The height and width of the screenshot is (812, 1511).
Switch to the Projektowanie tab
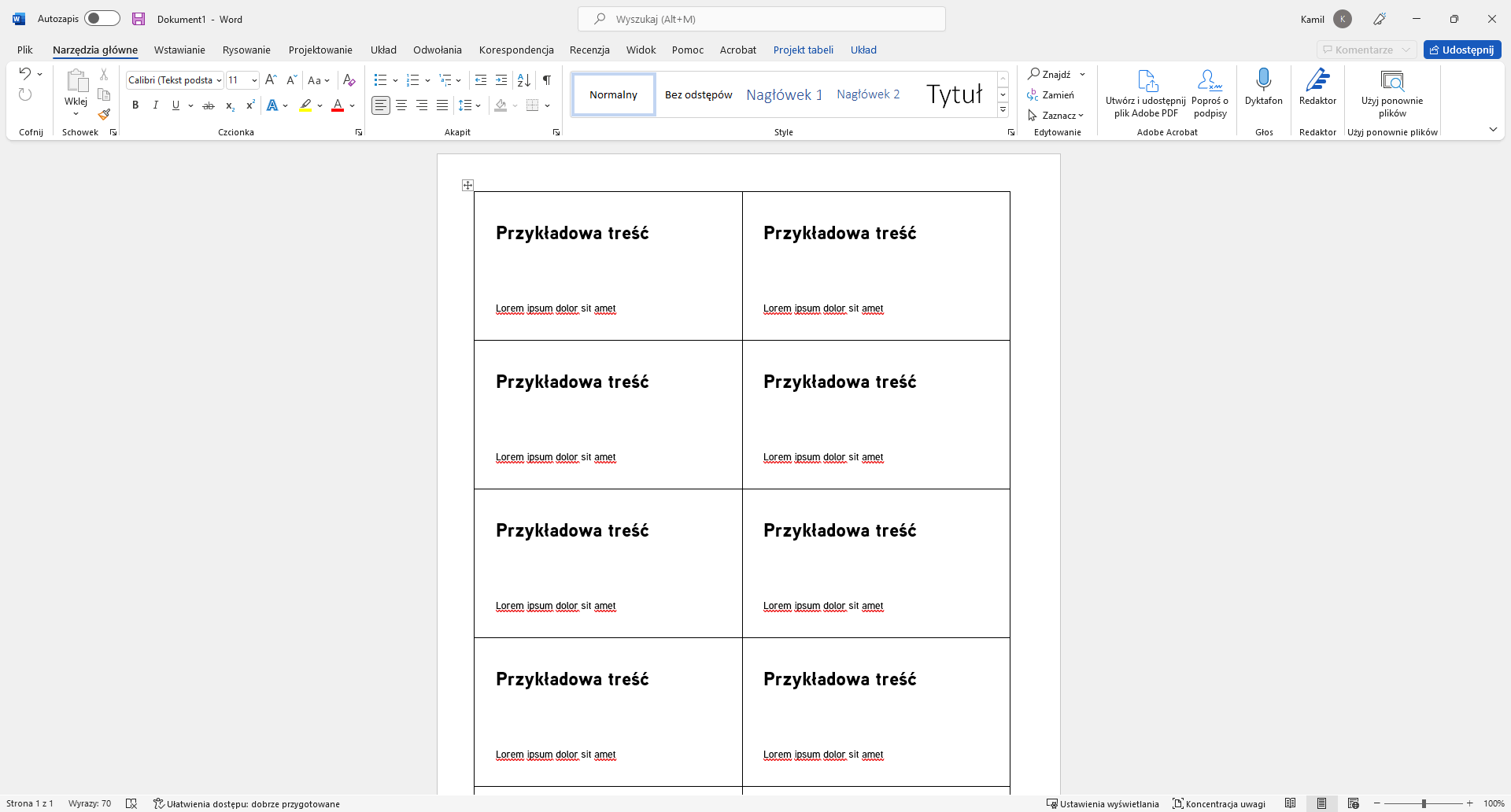[320, 50]
